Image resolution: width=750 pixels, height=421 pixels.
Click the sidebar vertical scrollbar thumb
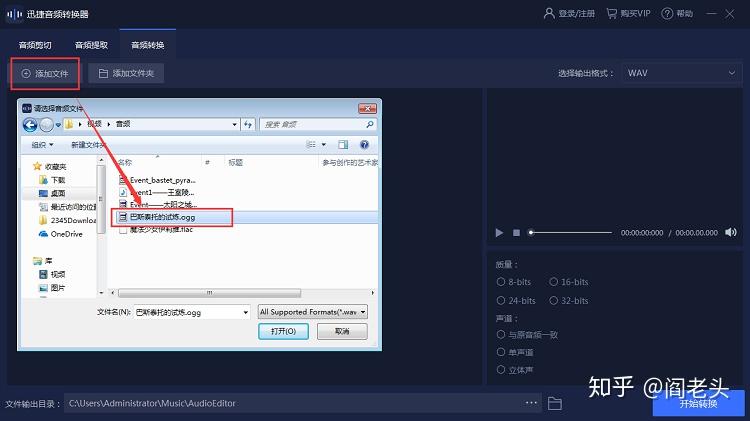tap(100, 199)
